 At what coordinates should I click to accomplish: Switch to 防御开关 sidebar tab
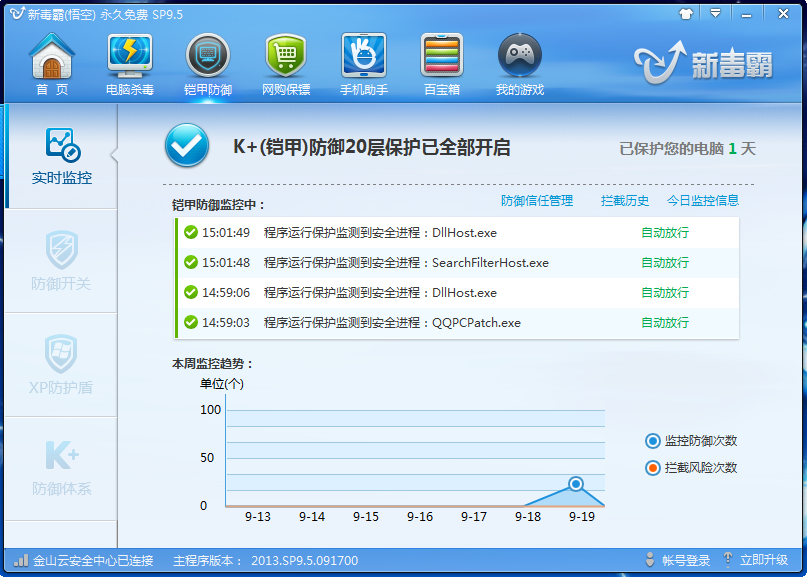(x=61, y=261)
